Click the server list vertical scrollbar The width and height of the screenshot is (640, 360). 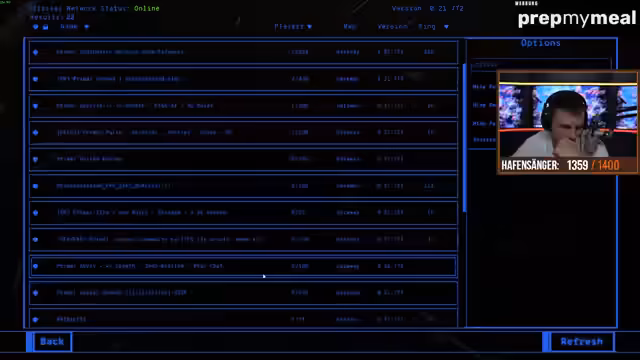[x=464, y=138]
